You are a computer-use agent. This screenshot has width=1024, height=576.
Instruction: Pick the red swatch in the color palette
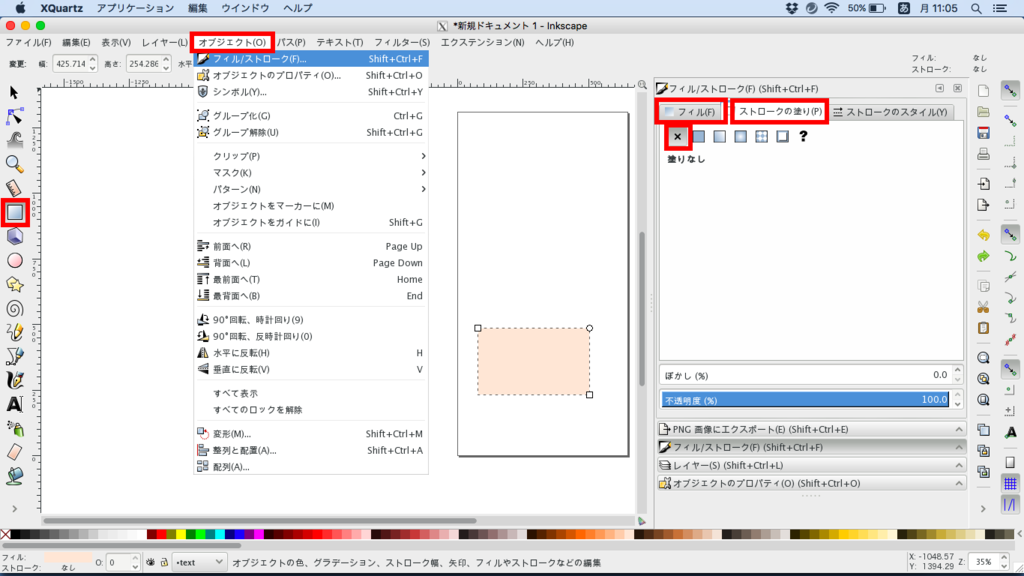161,534
